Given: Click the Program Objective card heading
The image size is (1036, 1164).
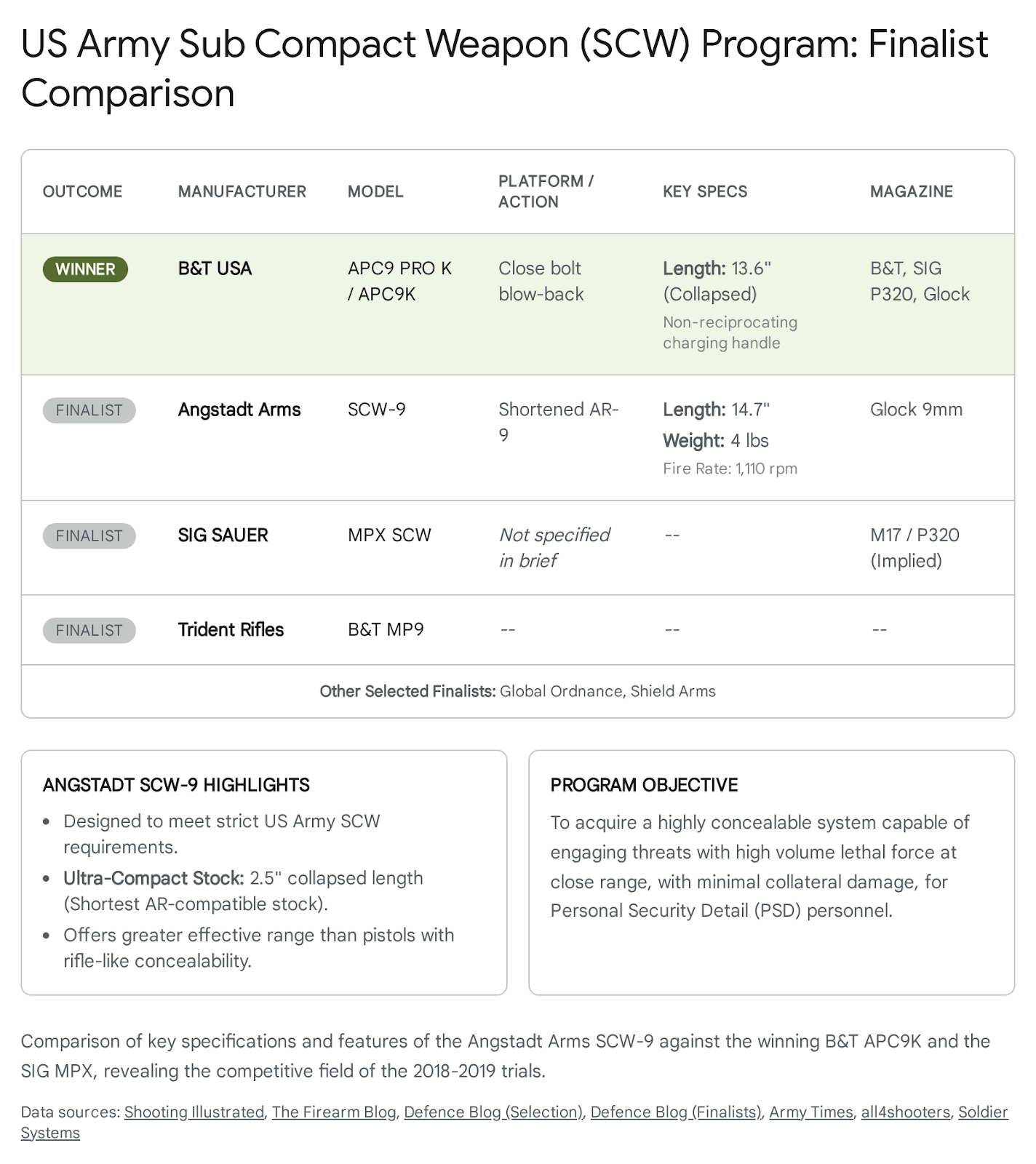Looking at the screenshot, I should coord(644,785).
